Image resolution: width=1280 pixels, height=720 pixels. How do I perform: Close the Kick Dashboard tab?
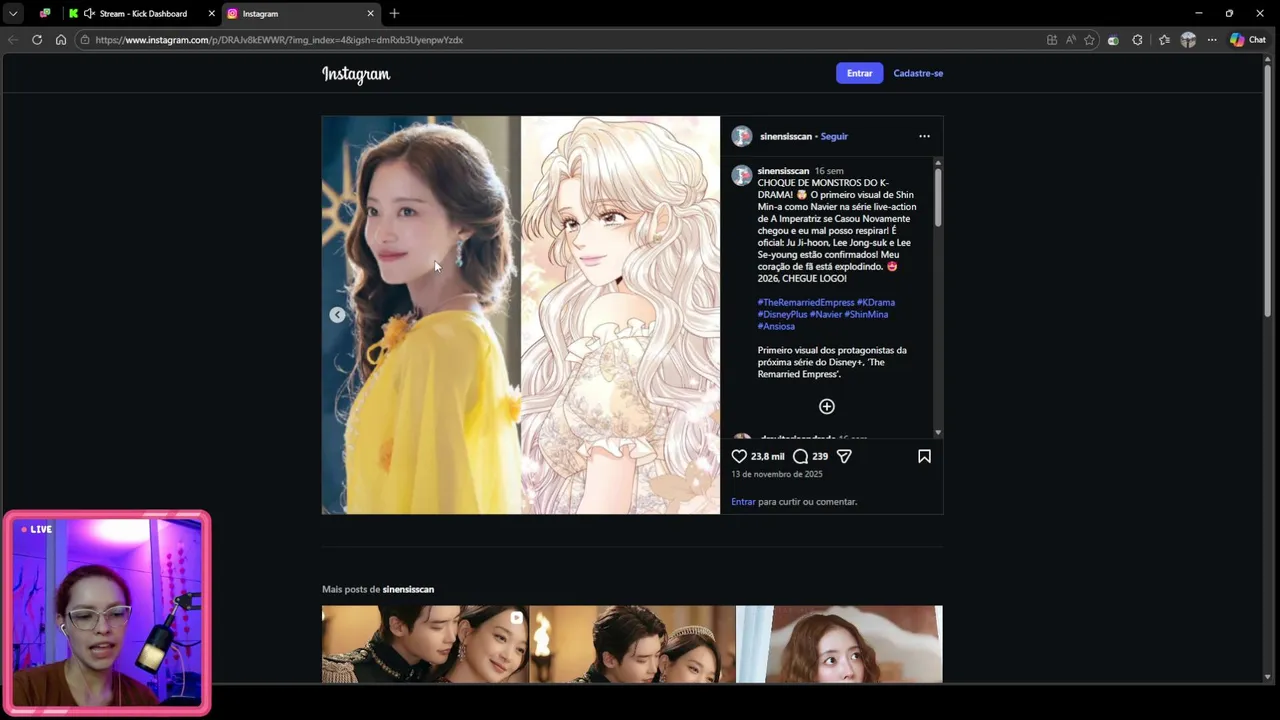click(211, 14)
